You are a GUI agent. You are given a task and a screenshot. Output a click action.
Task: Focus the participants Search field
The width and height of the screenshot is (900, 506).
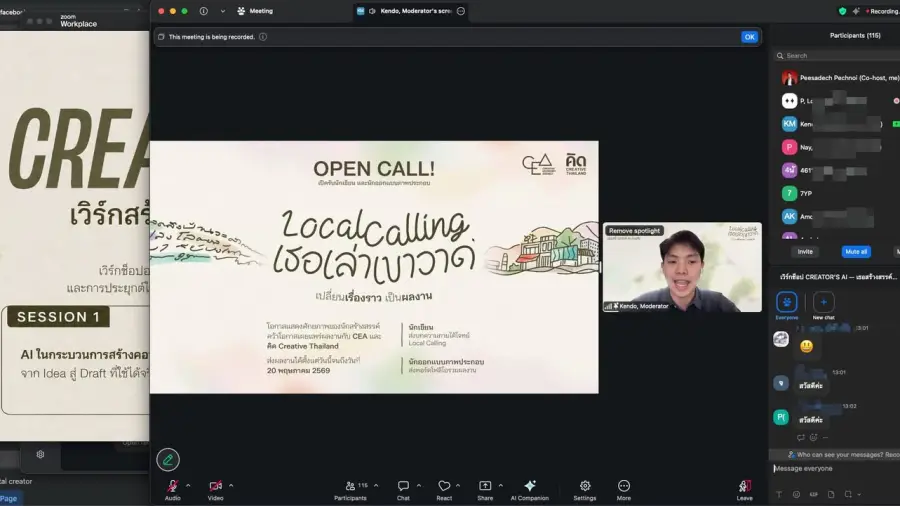[x=838, y=56]
